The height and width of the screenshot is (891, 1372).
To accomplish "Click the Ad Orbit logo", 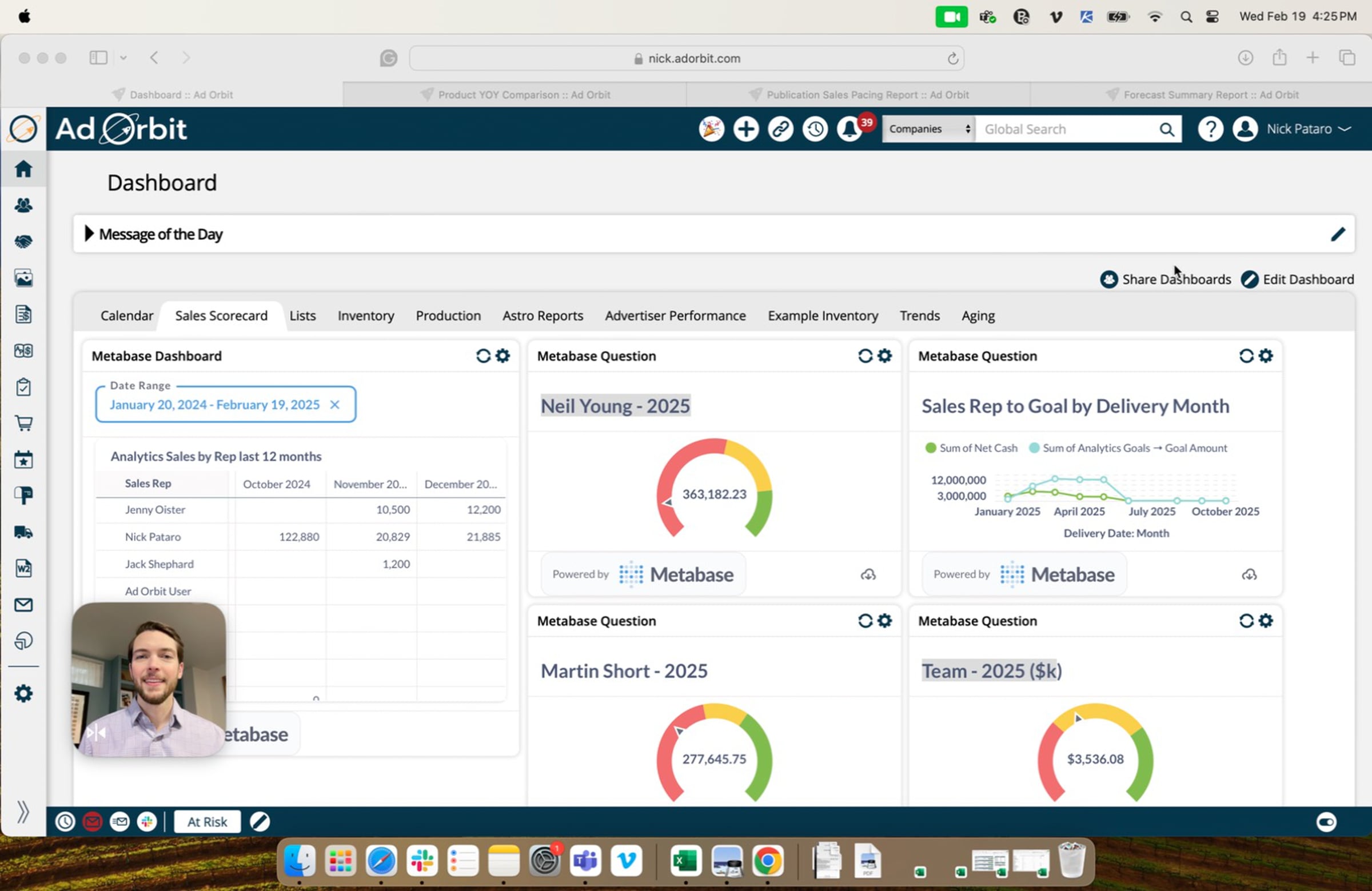I will [121, 129].
